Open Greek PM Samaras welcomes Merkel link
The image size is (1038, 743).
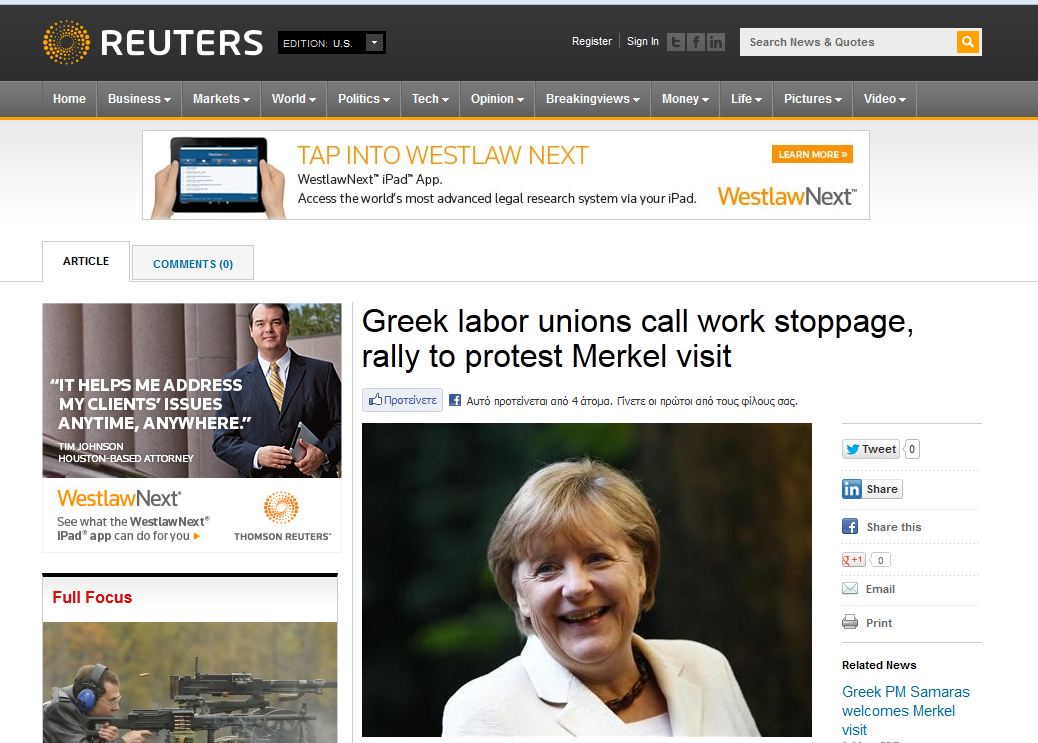906,711
